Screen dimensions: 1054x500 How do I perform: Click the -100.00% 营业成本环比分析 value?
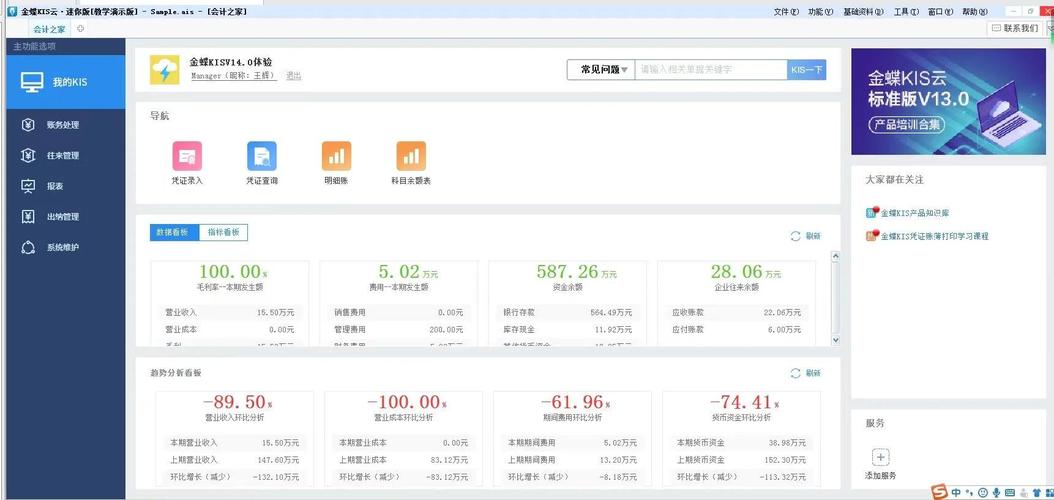[x=407, y=402]
